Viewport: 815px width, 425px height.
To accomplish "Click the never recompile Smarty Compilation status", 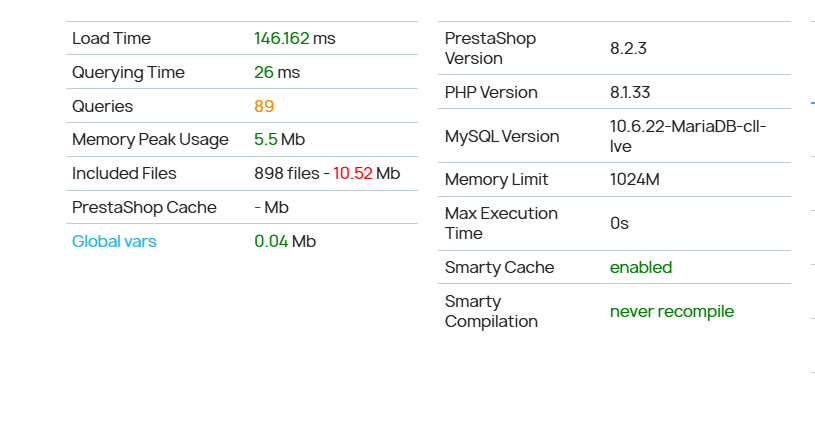I will 672,311.
